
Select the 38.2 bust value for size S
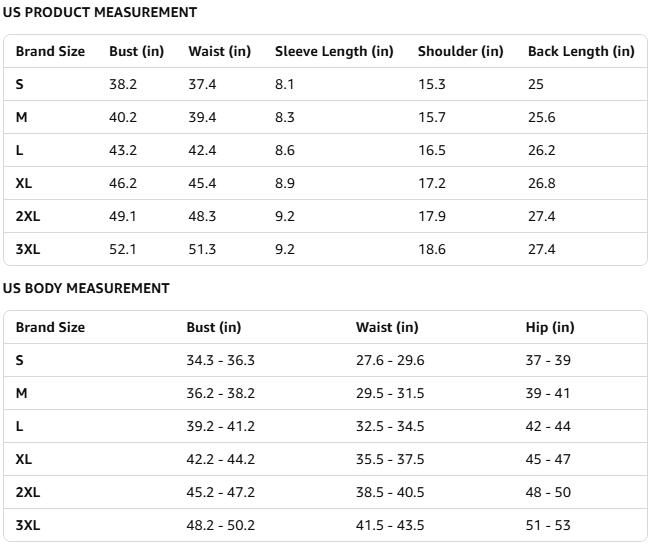[x=123, y=84]
